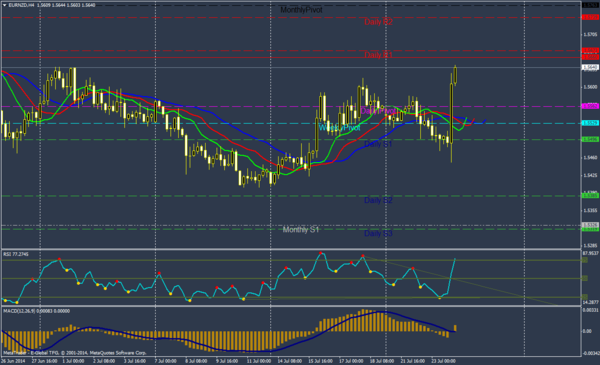Image resolution: width=600 pixels, height=365 pixels.
Task: Select the MACD(12,26,9) indicator label
Action: click(36, 311)
